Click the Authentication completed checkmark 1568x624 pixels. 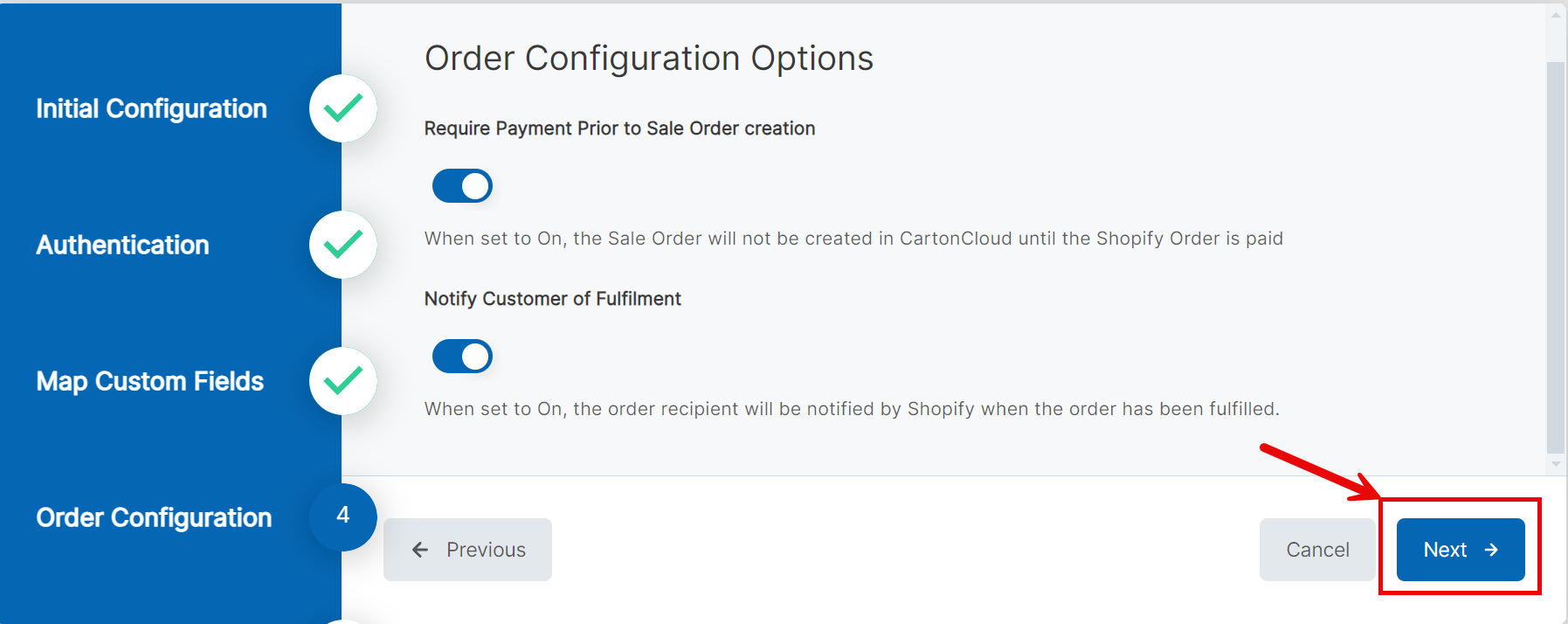pos(342,245)
